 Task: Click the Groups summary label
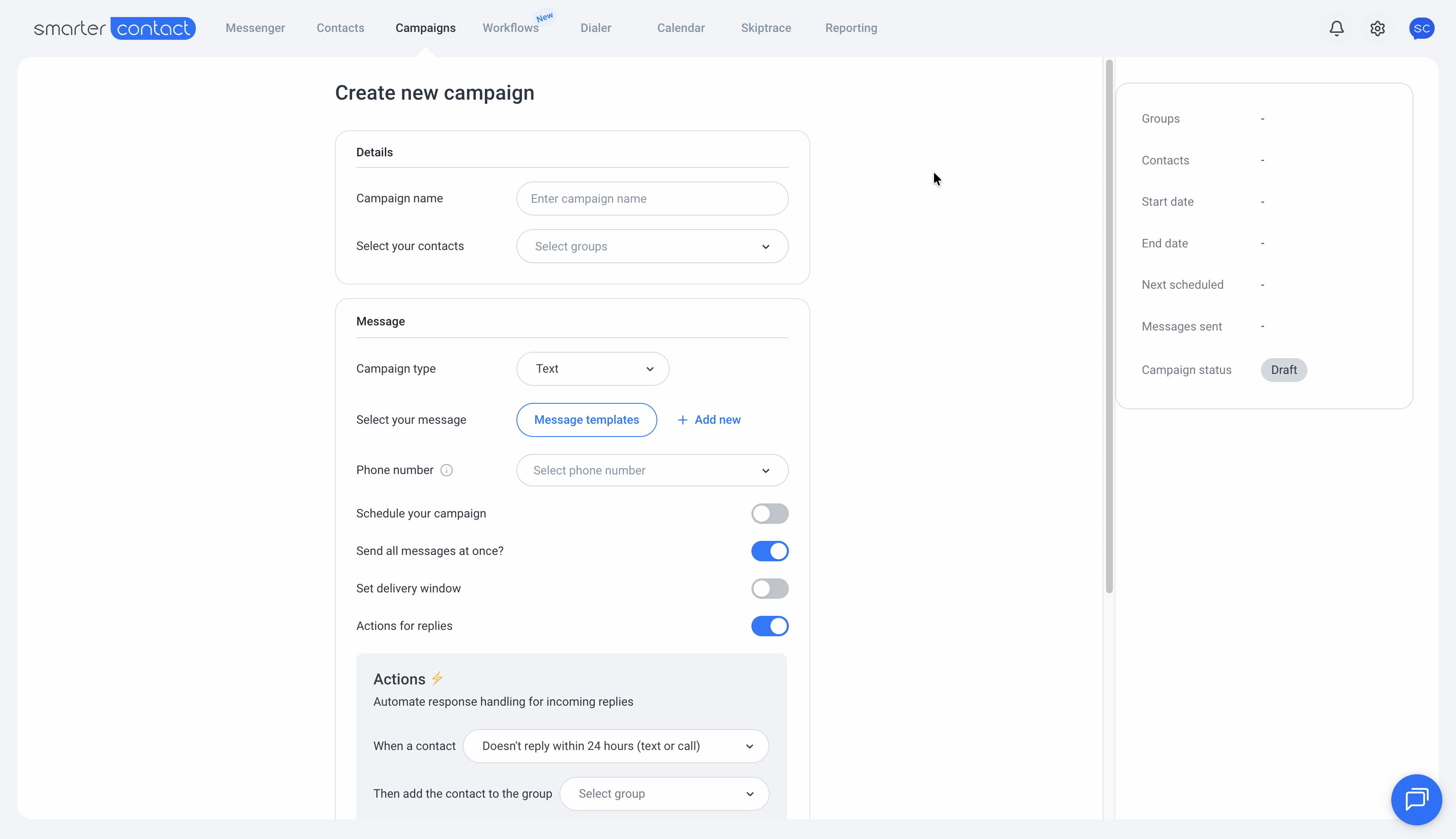coord(1161,119)
